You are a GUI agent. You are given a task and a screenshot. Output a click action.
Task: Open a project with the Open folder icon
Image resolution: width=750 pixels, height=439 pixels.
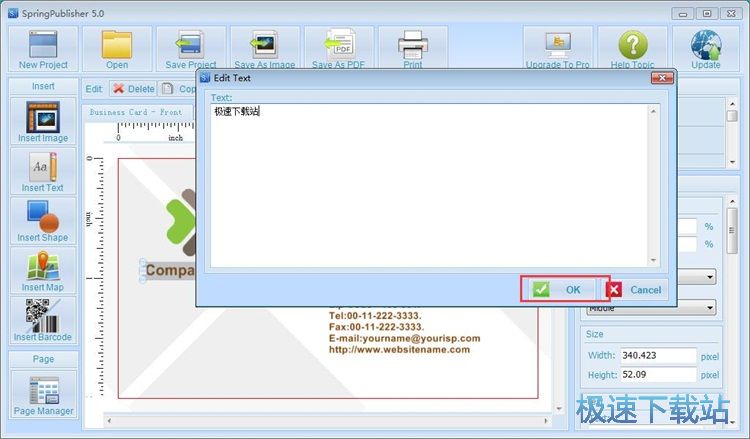(117, 49)
